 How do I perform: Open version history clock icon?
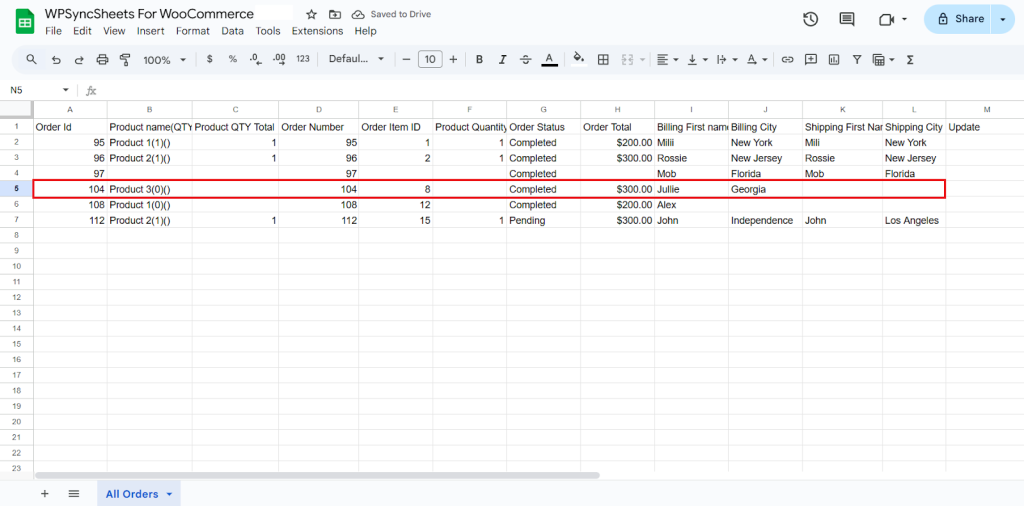pyautogui.click(x=810, y=19)
